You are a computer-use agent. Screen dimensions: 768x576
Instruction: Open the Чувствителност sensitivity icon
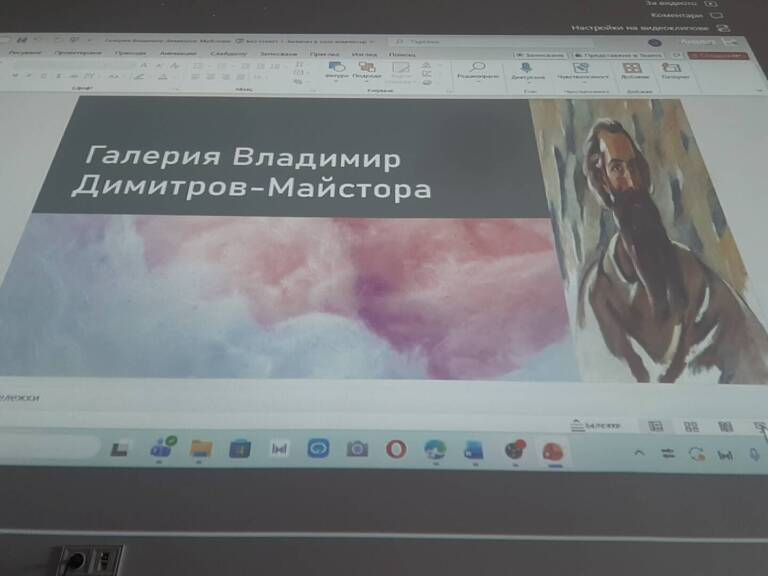582,68
